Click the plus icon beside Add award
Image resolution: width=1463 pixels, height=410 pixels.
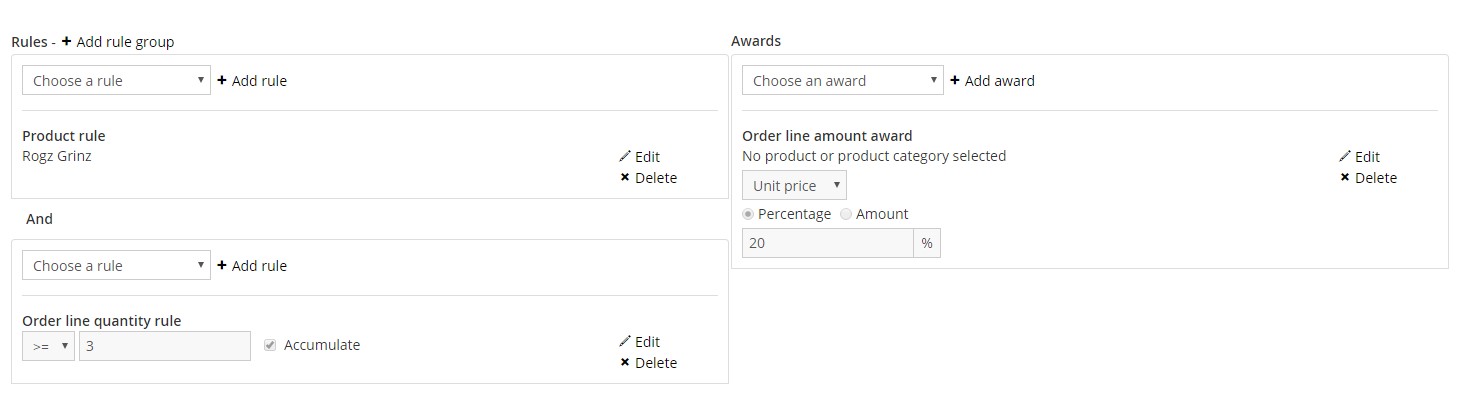(954, 81)
